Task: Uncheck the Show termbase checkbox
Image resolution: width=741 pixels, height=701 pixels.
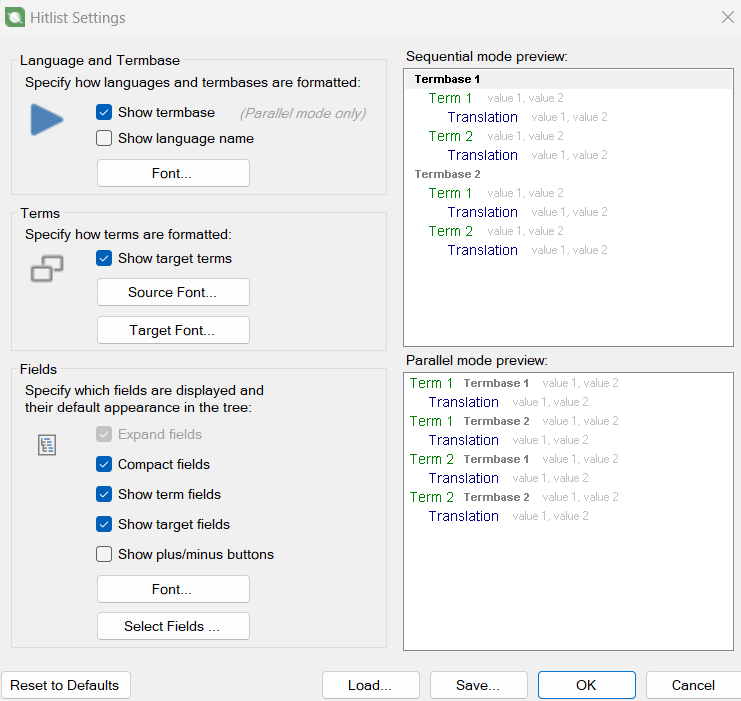Action: tap(104, 113)
